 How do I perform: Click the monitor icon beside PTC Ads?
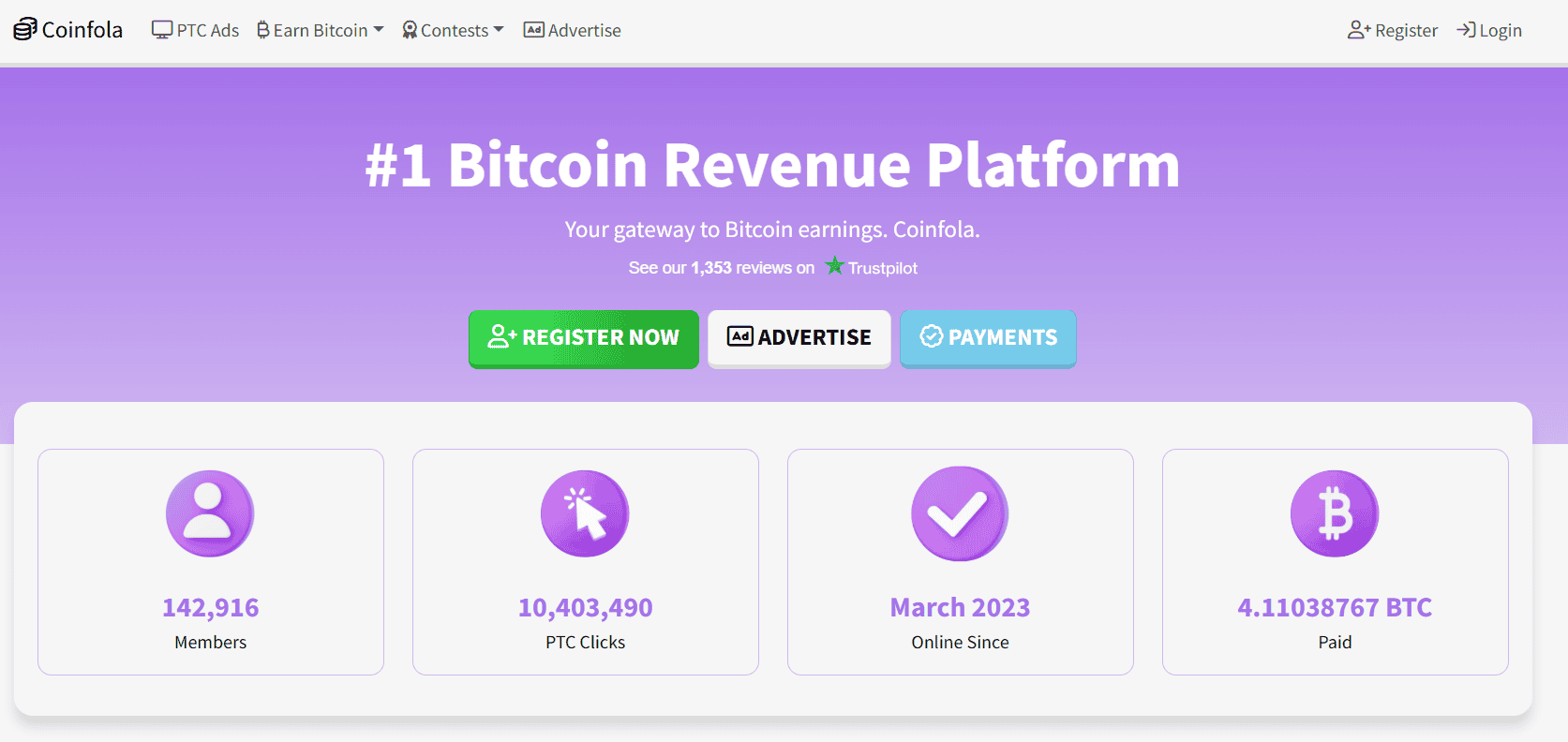(x=162, y=30)
